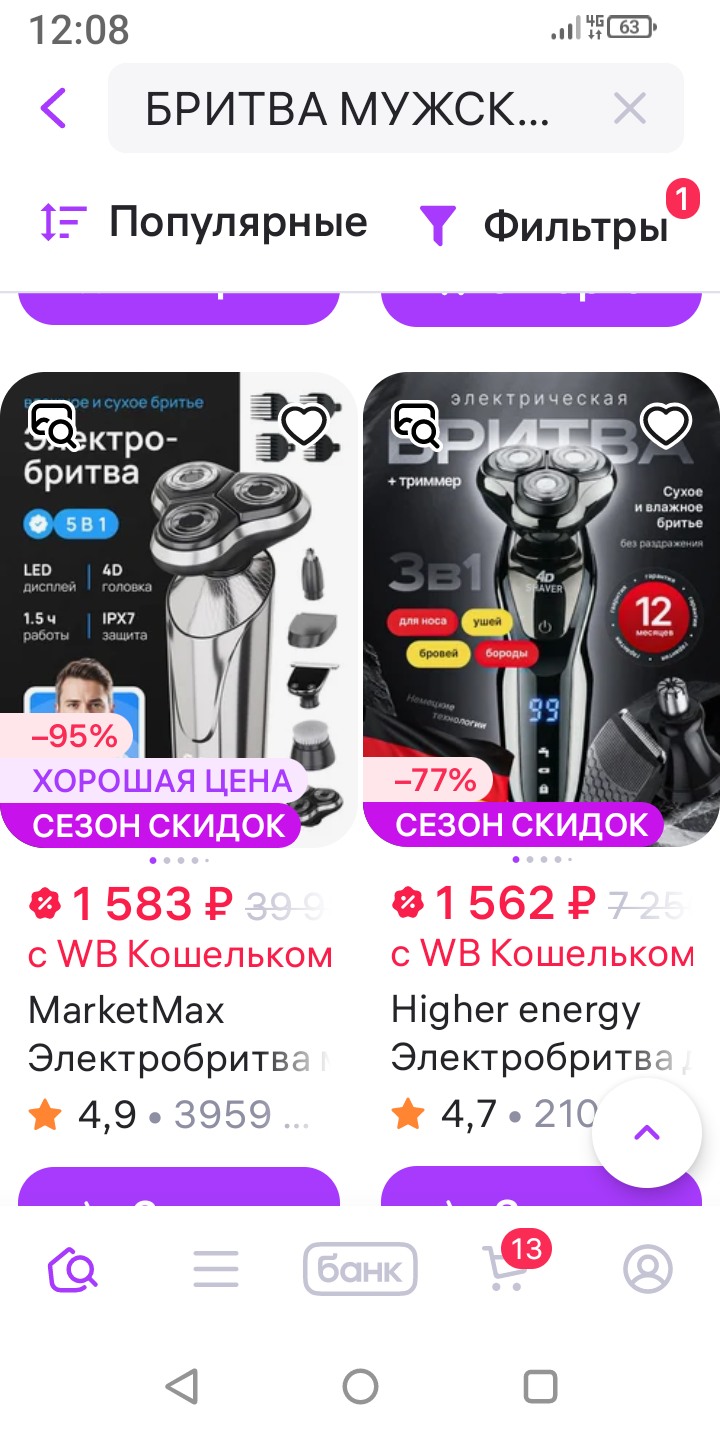
Task: Open the catalog menu tab
Action: click(216, 1270)
